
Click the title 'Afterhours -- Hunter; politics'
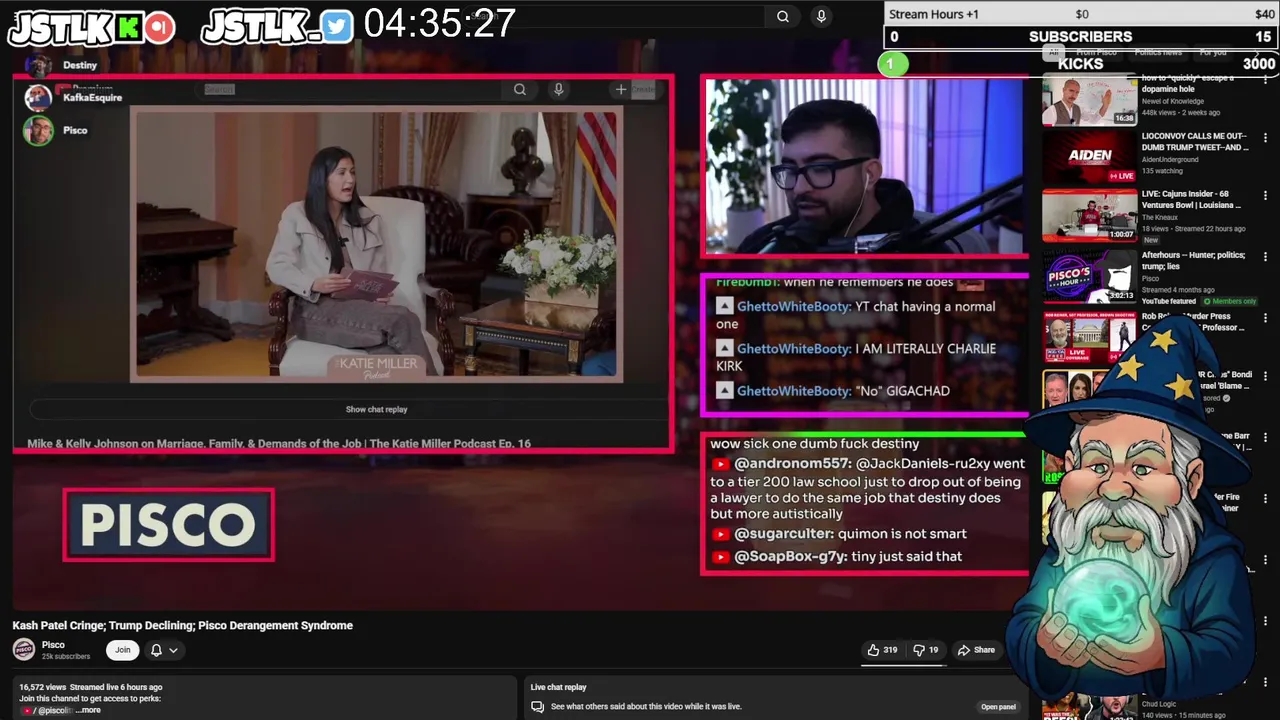tap(1193, 261)
